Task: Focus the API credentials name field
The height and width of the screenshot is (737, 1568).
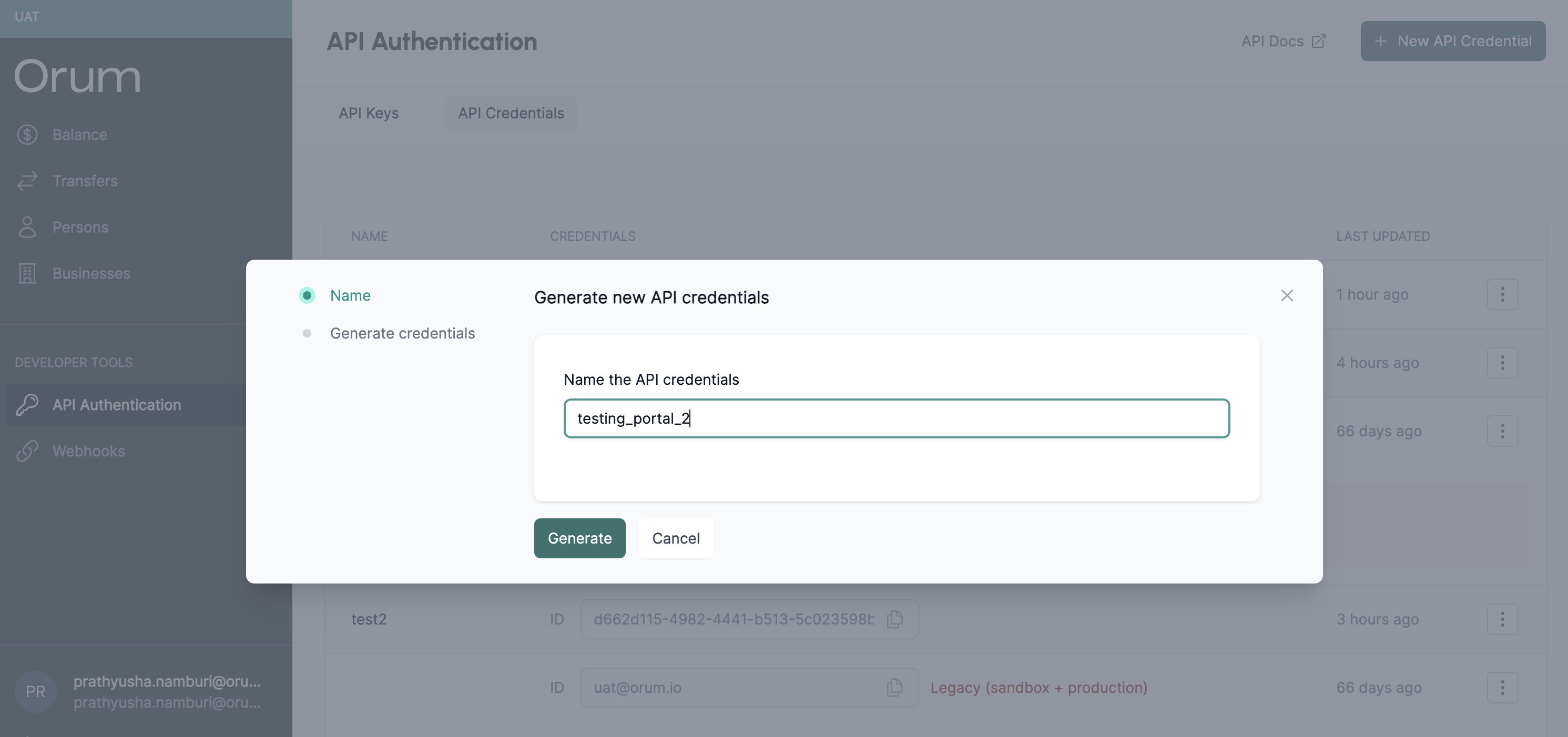Action: pos(896,419)
